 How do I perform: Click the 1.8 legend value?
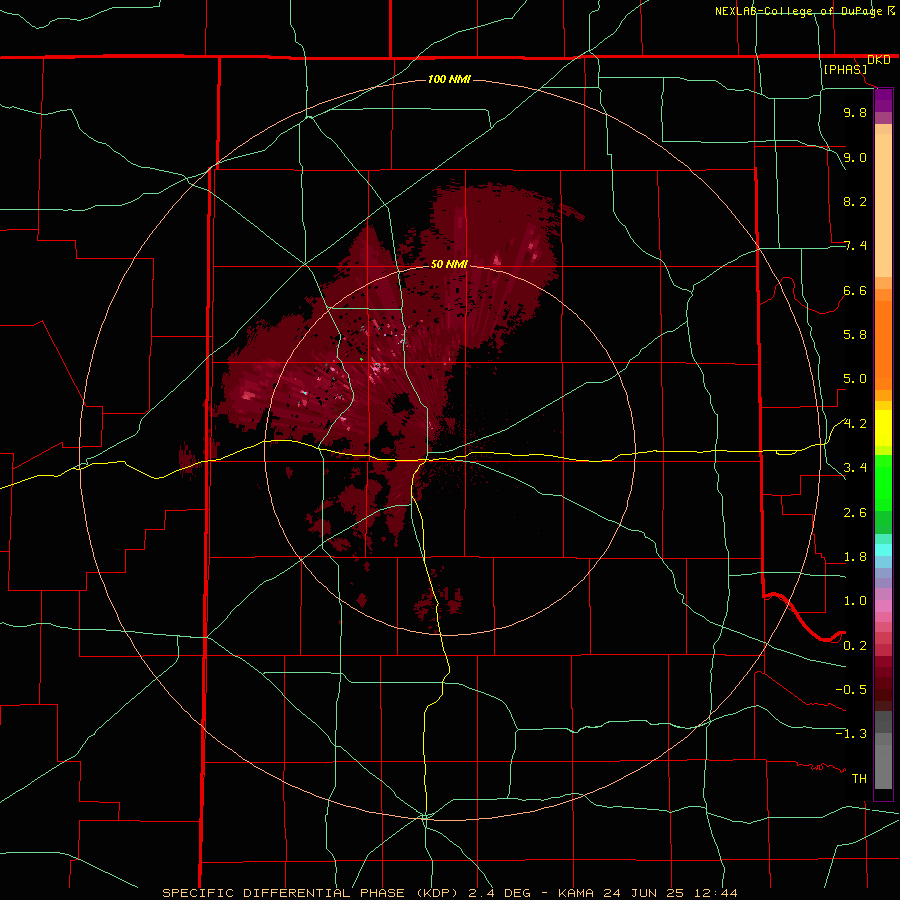pos(855,557)
